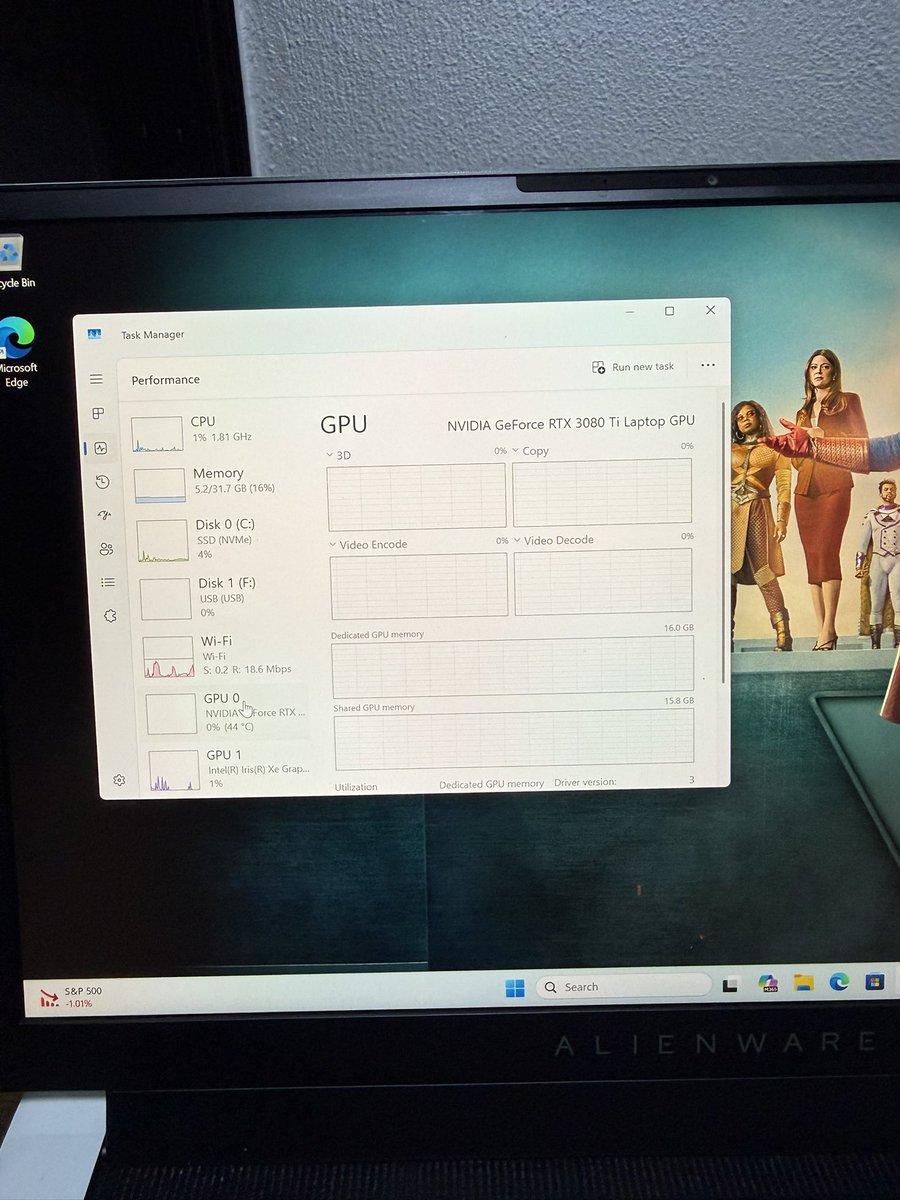The height and width of the screenshot is (1200, 900).
Task: Open the S&P 500 widgets taskbar item
Action: coord(70,996)
